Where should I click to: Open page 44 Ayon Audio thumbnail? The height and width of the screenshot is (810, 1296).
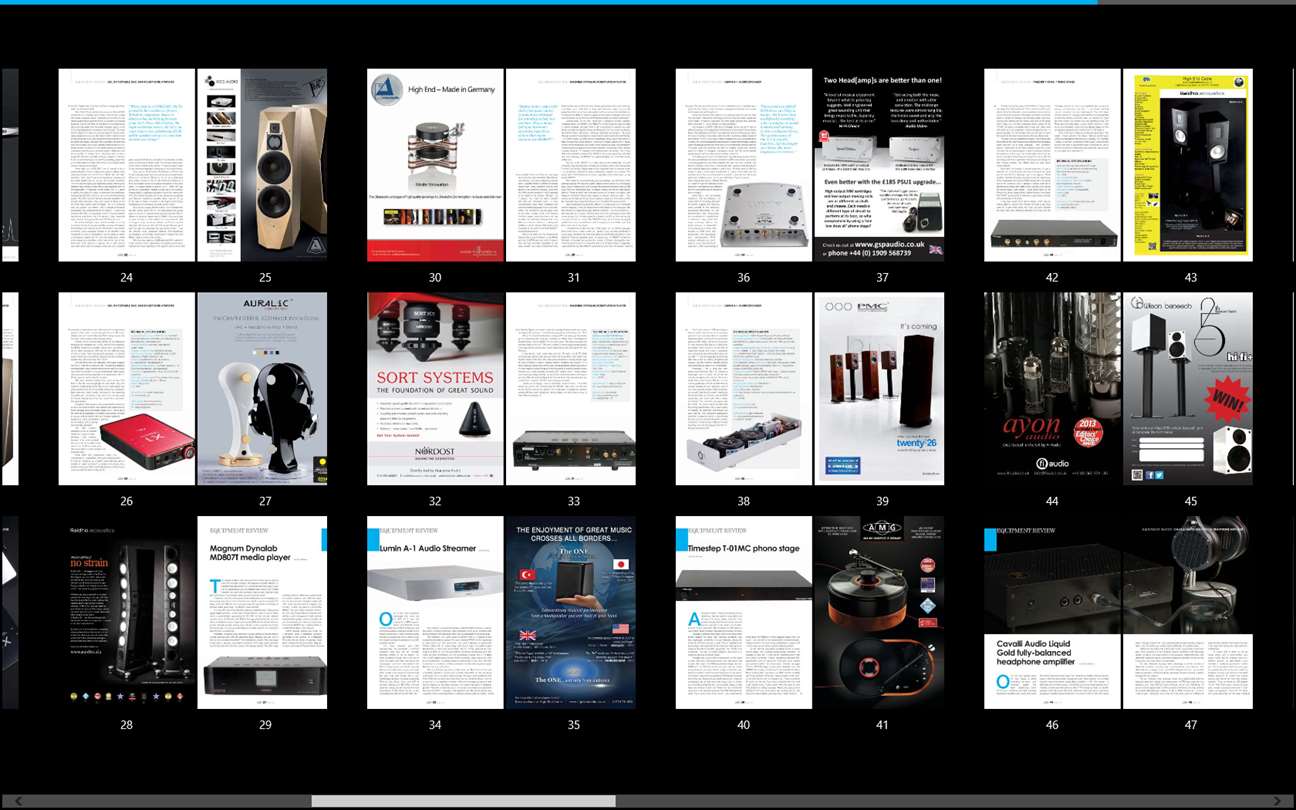click(1052, 389)
